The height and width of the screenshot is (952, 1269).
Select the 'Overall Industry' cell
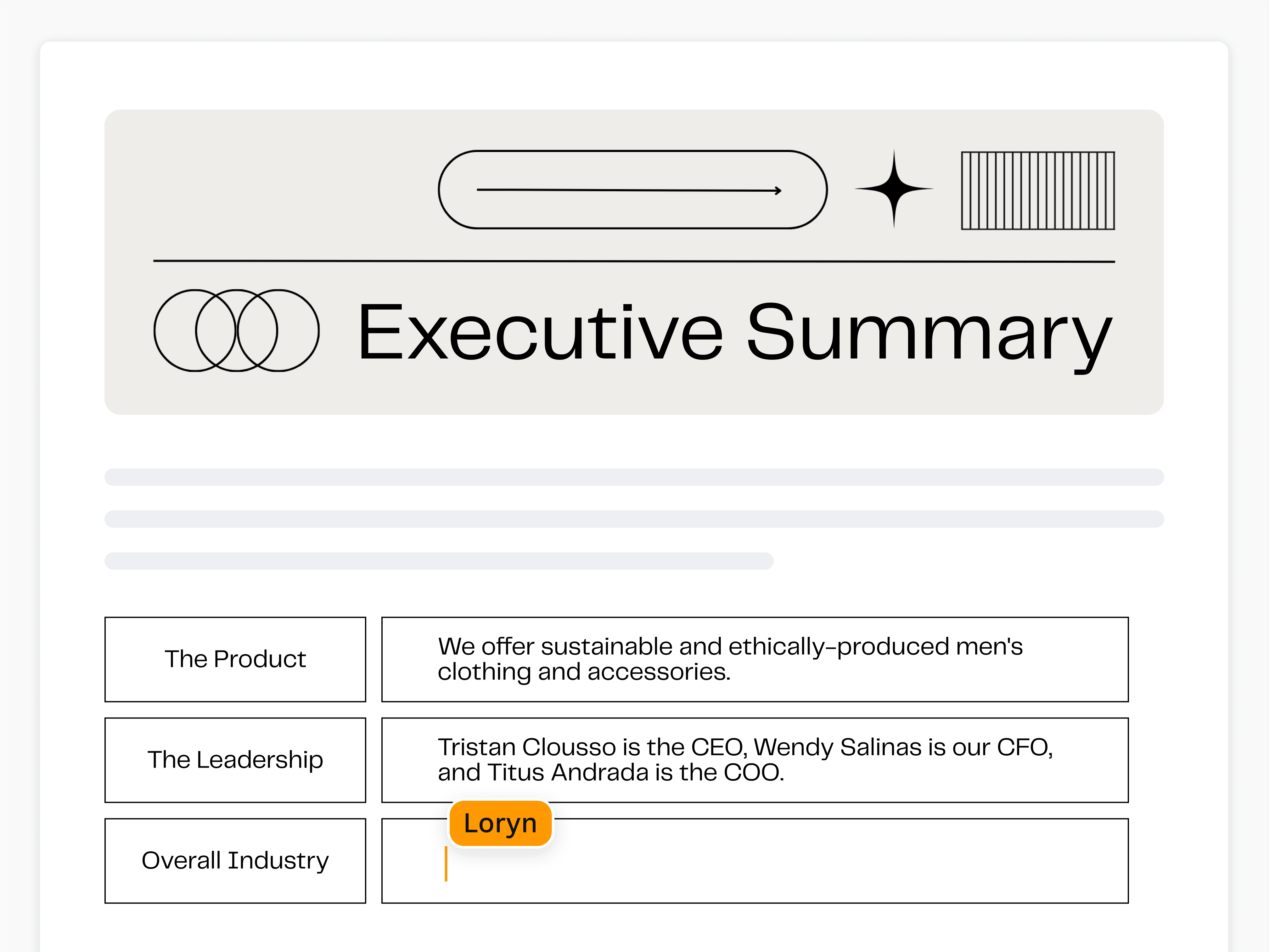tap(235, 860)
